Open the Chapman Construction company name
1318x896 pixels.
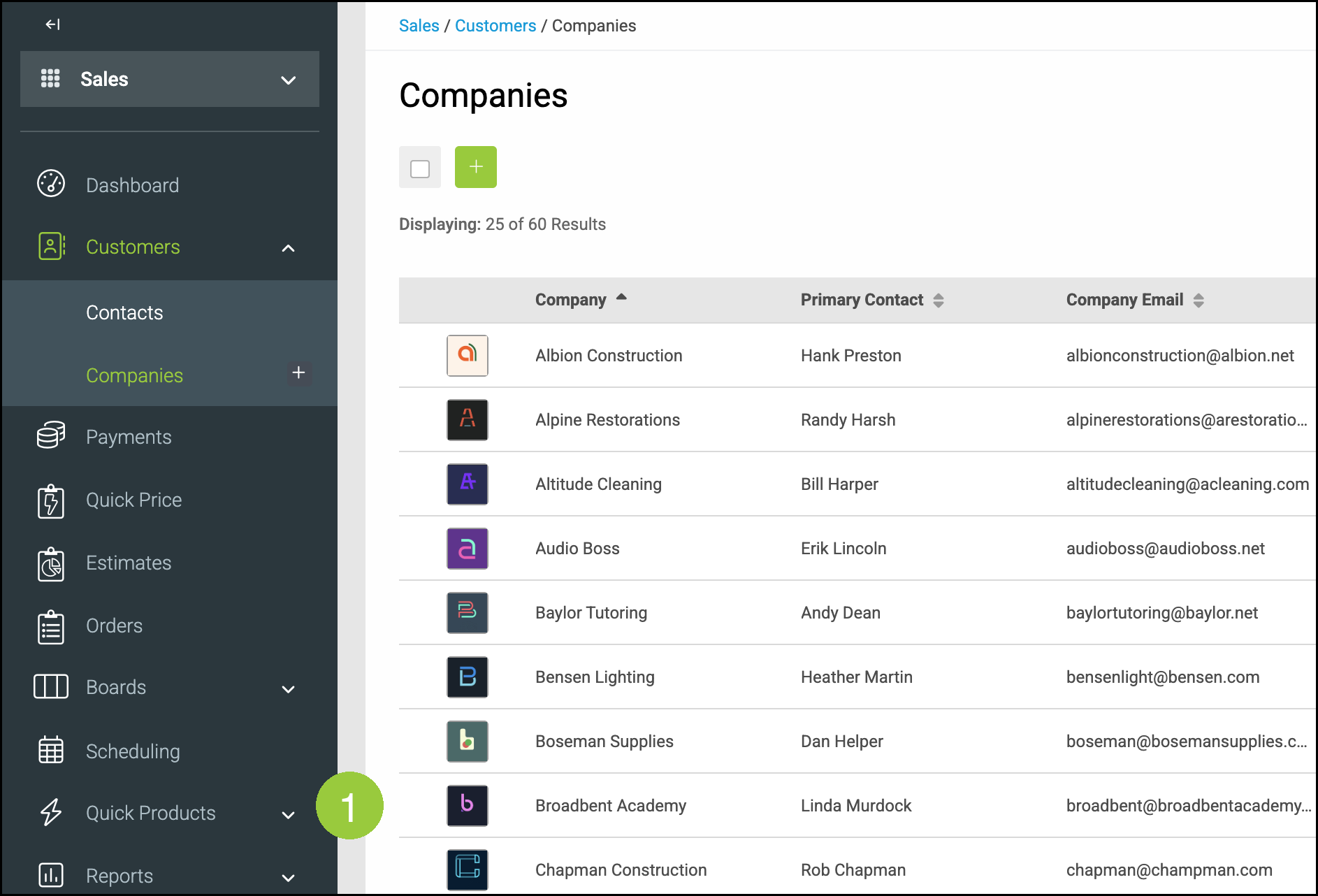(x=621, y=869)
